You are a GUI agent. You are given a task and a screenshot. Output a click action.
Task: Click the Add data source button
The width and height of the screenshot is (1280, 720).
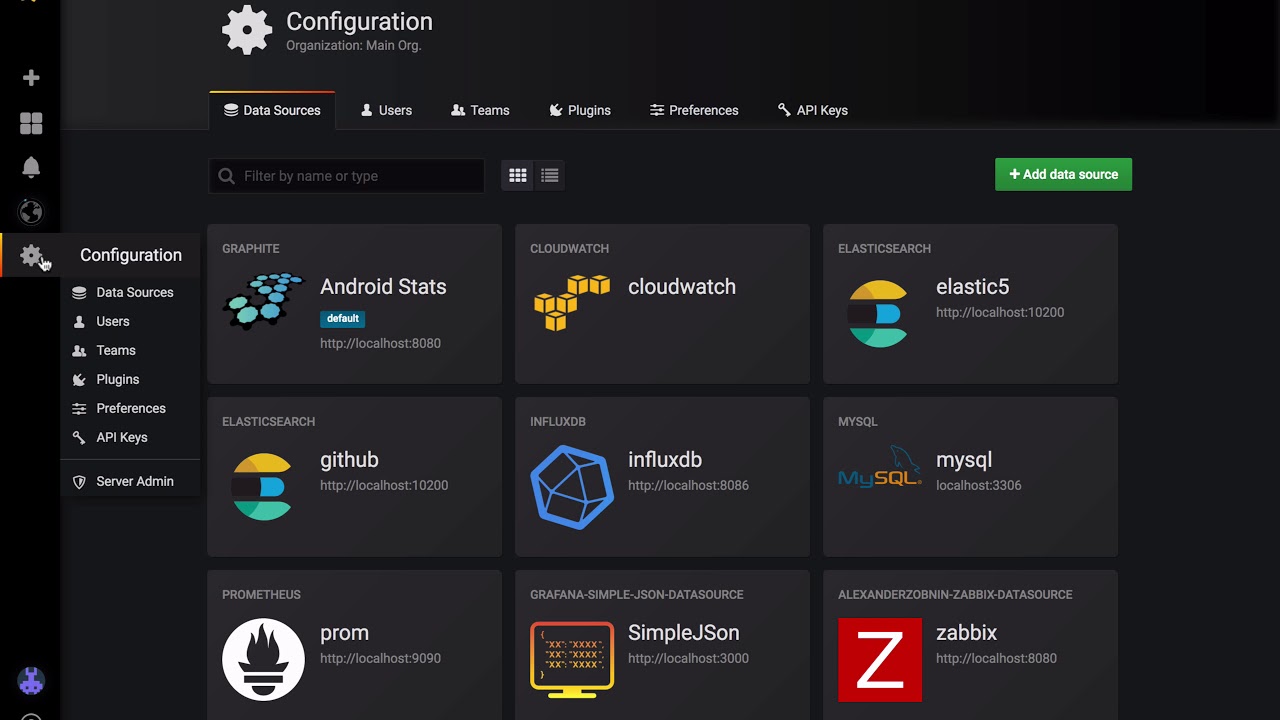[x=1063, y=174]
